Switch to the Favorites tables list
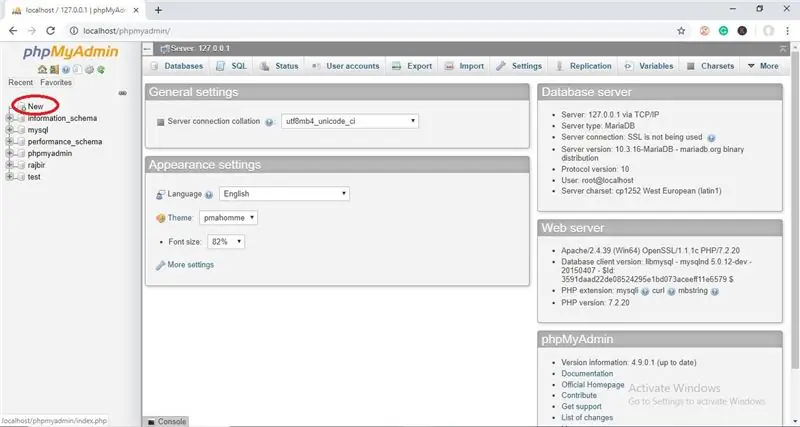 pos(56,82)
